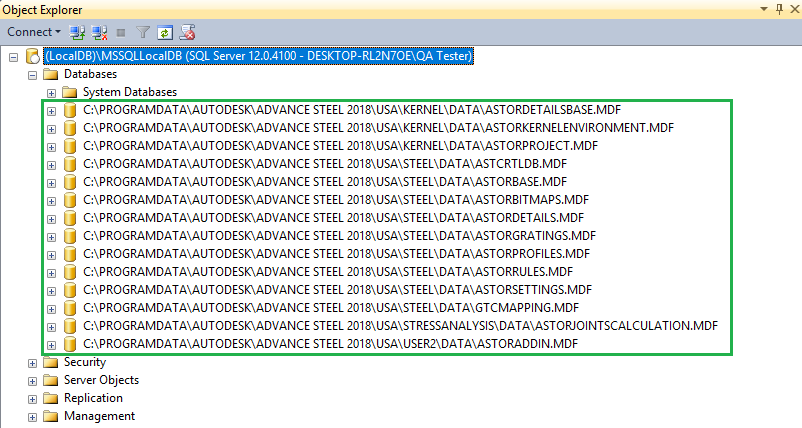Expand the ASTORSETTINGS.MDF database node
Viewport: 802px width, 428px height.
pos(51,291)
